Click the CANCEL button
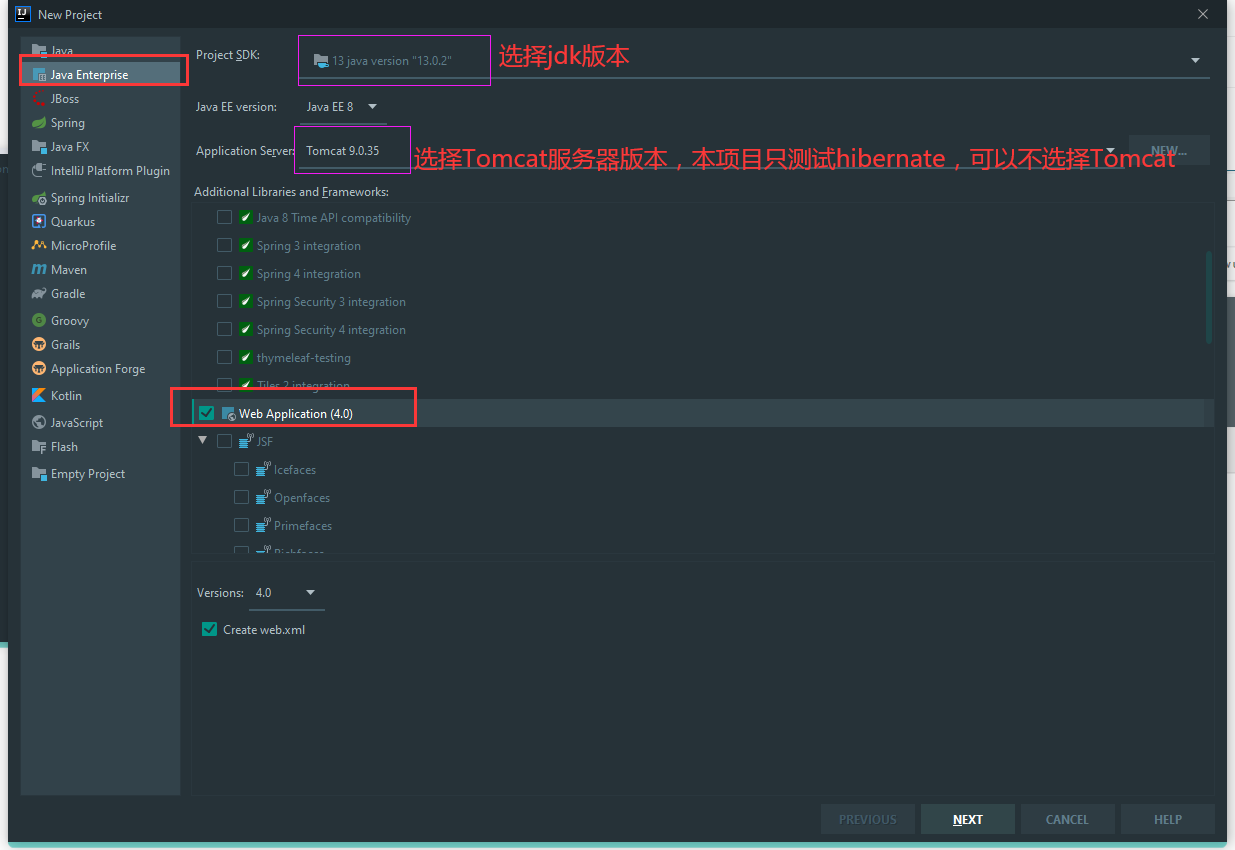 click(1067, 819)
